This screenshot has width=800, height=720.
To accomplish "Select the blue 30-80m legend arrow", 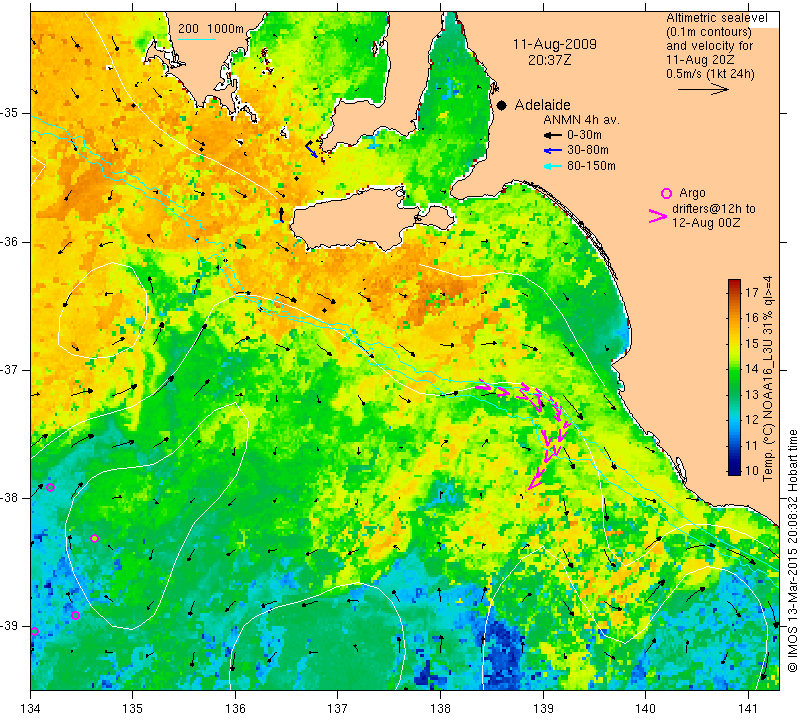I will point(553,151).
